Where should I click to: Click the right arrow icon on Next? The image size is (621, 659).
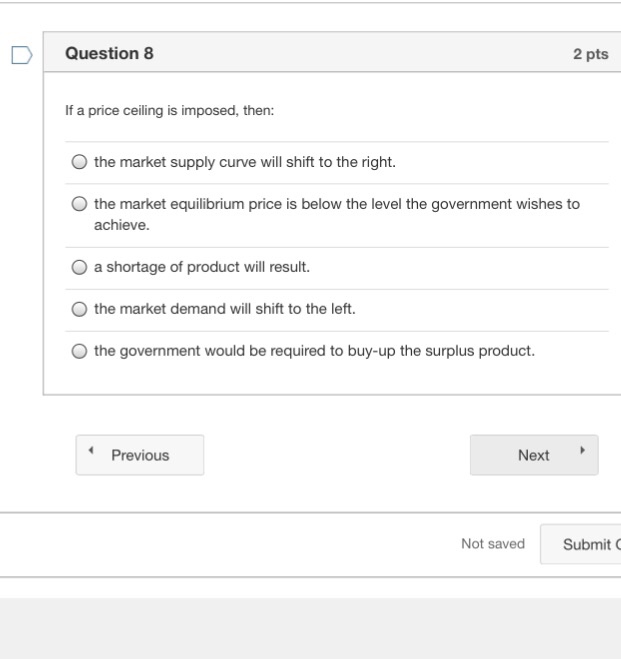click(580, 453)
